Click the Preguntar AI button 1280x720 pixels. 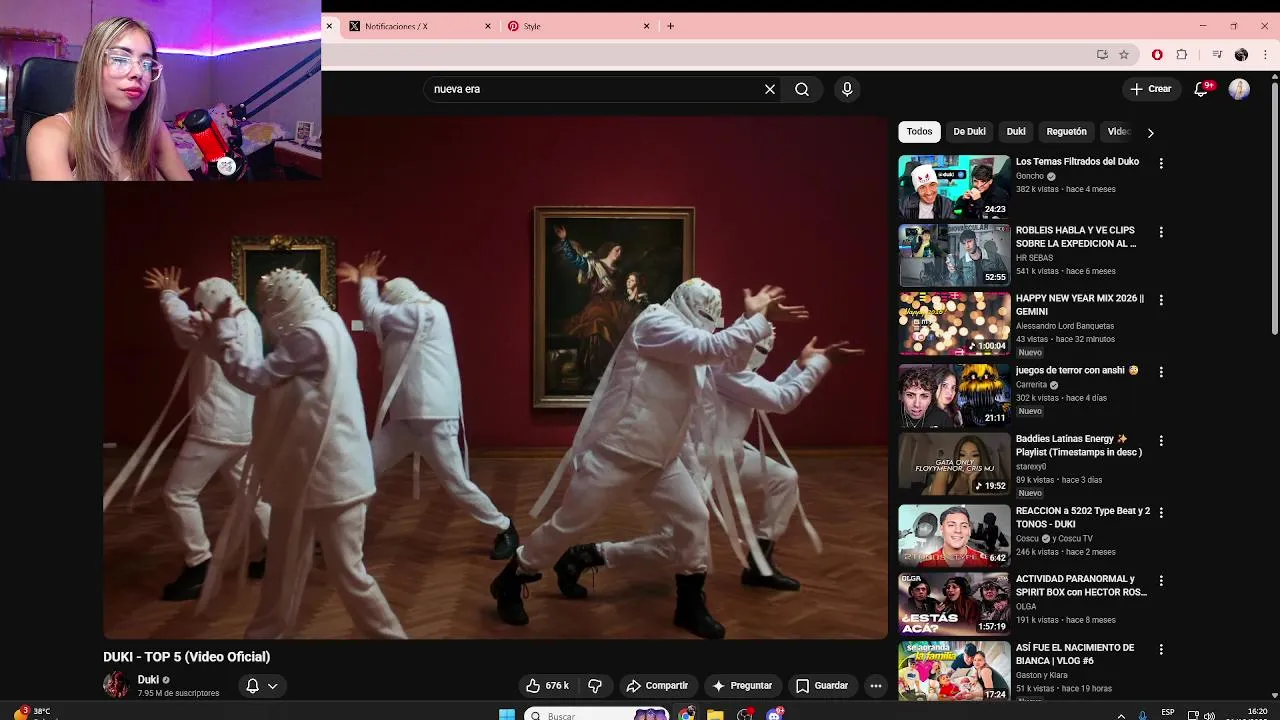coord(741,685)
